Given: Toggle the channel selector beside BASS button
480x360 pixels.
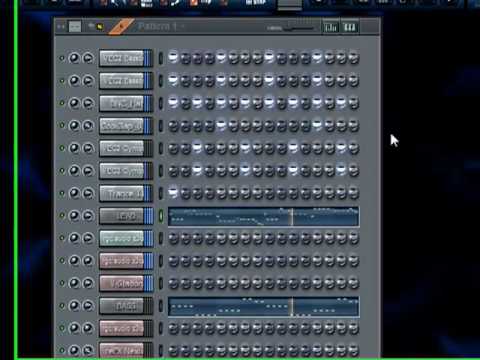Looking at the screenshot, I should [x=161, y=306].
